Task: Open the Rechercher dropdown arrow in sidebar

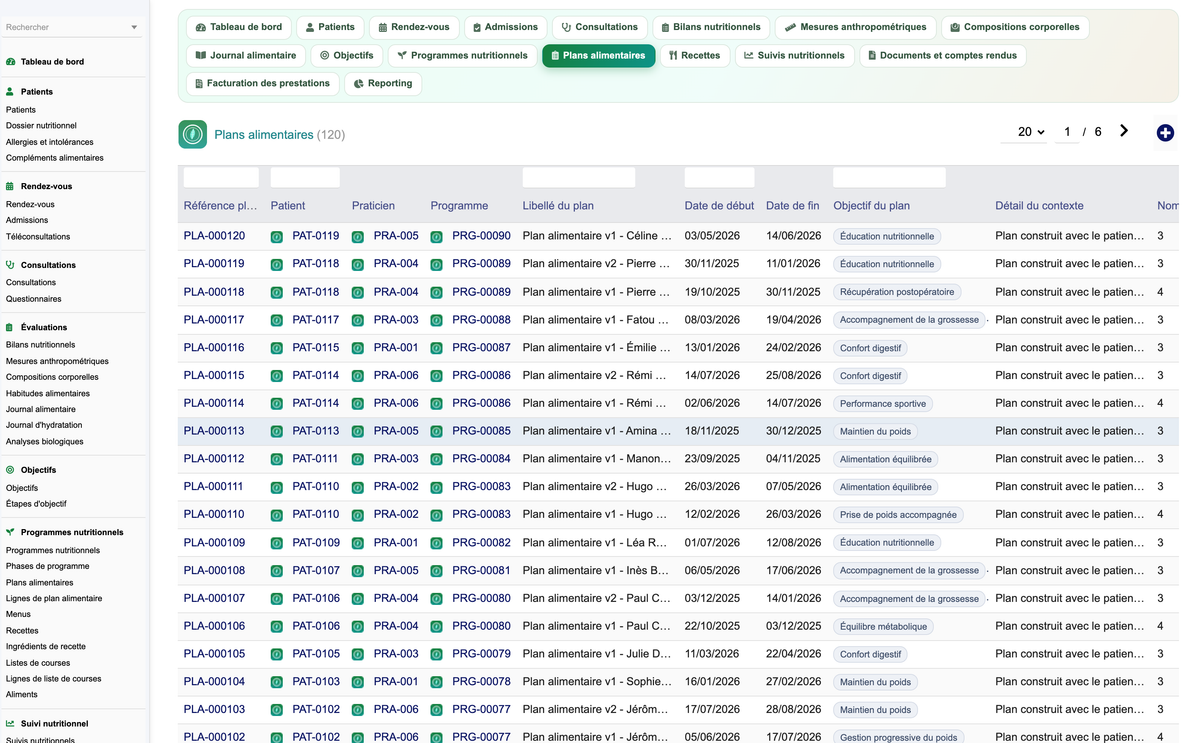Action: (134, 28)
